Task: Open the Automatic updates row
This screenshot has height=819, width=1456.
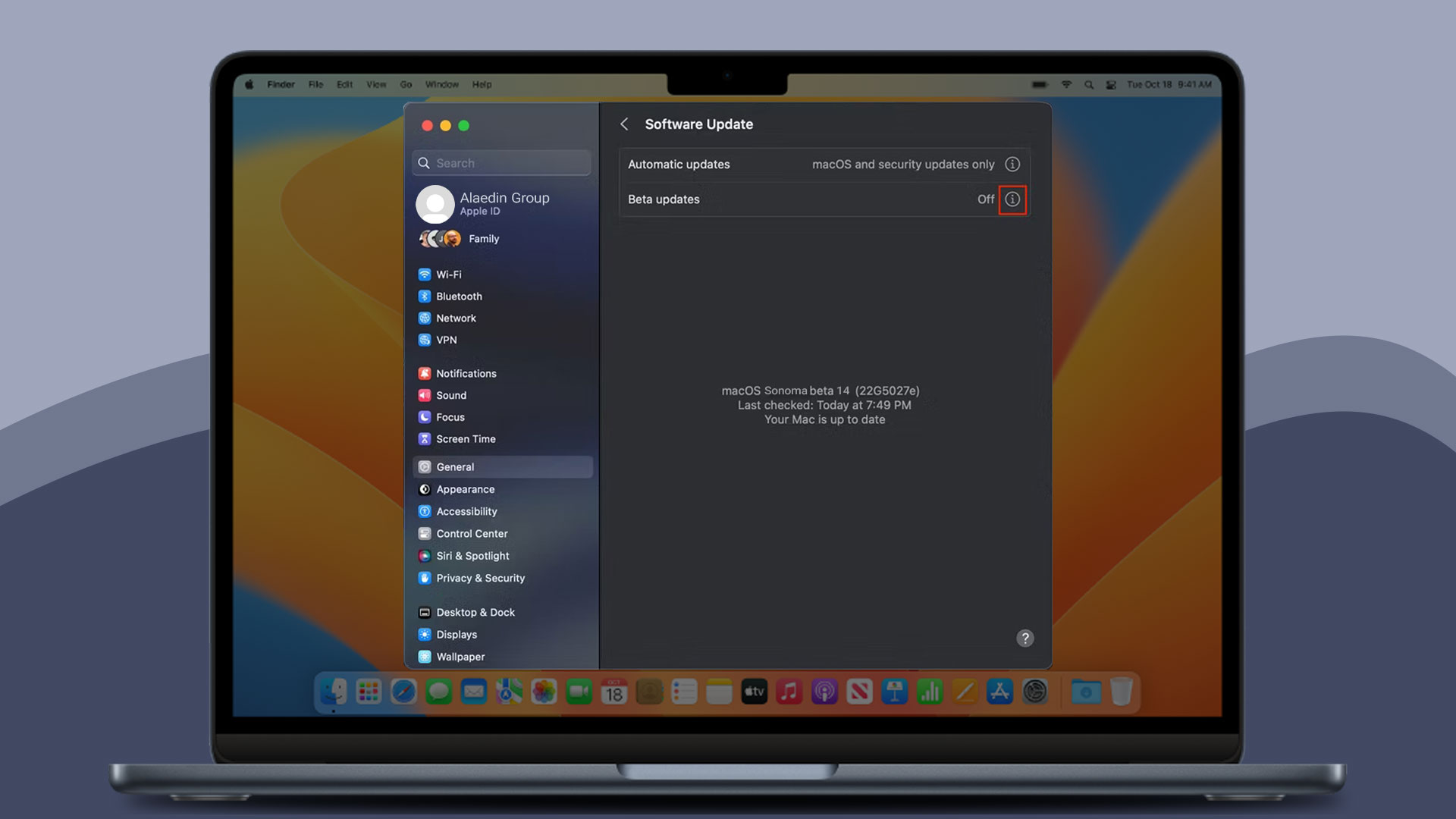Action: (824, 165)
